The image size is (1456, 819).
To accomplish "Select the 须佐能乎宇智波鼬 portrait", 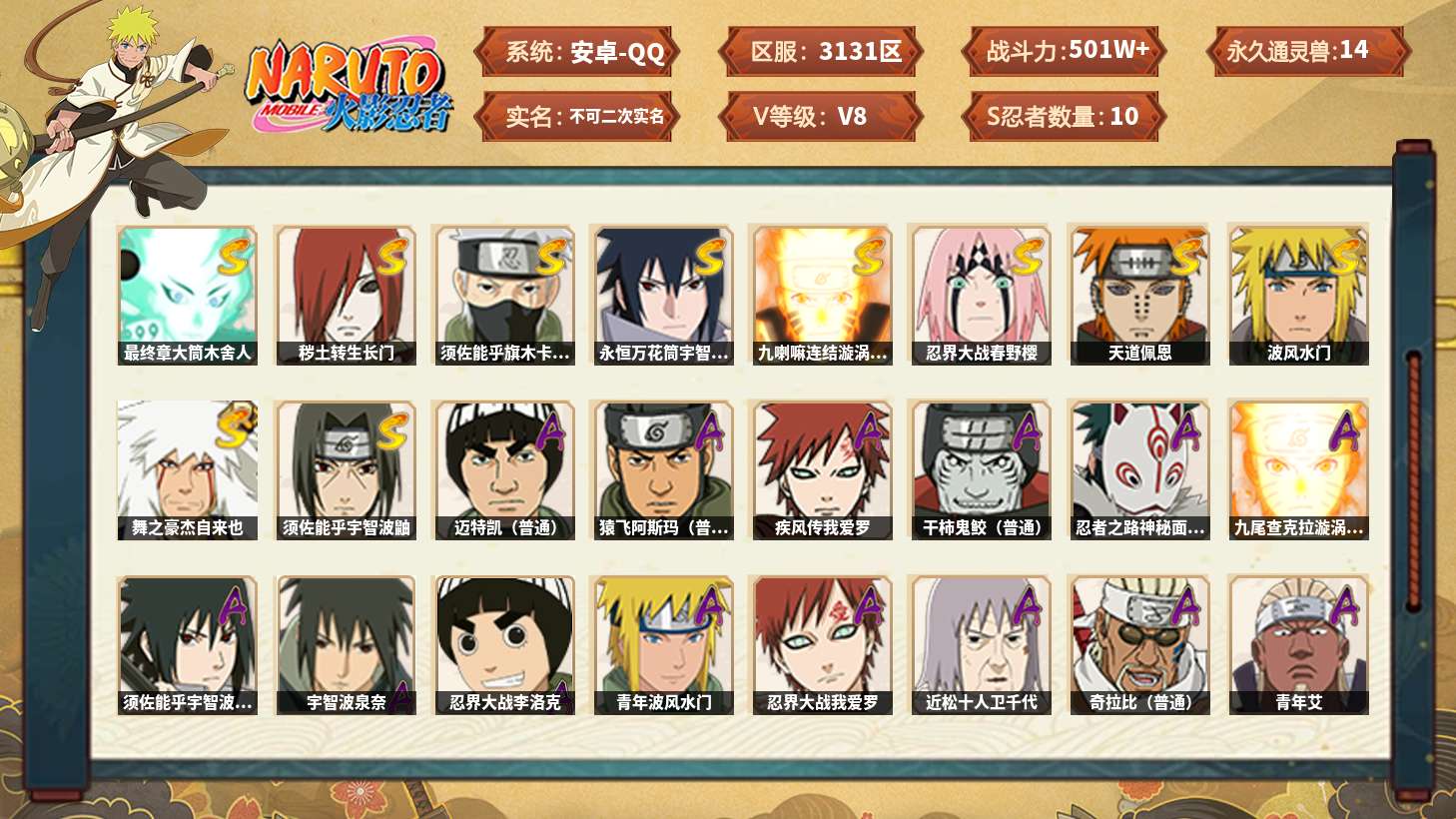I will 346,470.
